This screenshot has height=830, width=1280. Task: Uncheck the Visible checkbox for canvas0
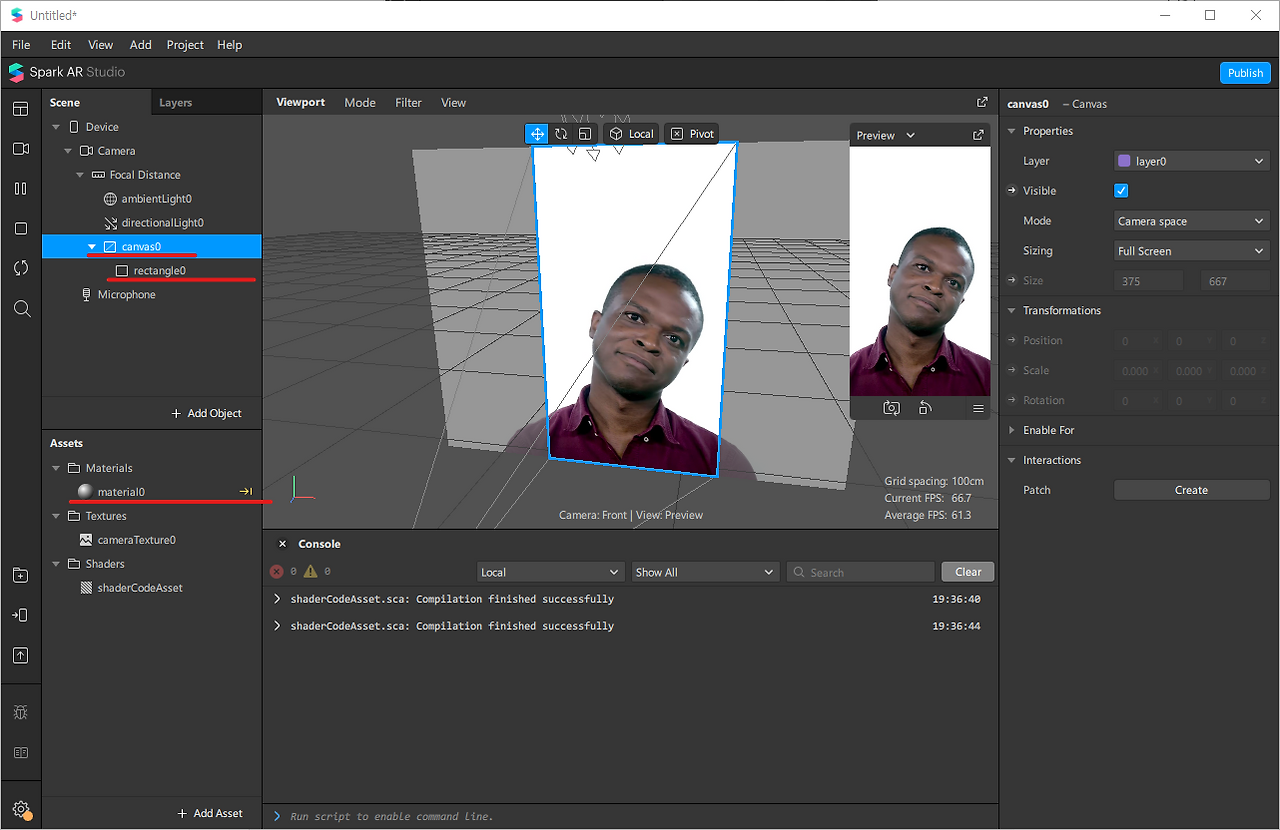(x=1121, y=191)
